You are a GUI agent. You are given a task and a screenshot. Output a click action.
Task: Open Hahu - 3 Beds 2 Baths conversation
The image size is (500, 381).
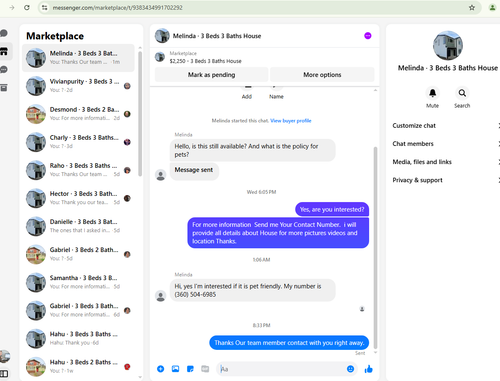click(x=78, y=366)
